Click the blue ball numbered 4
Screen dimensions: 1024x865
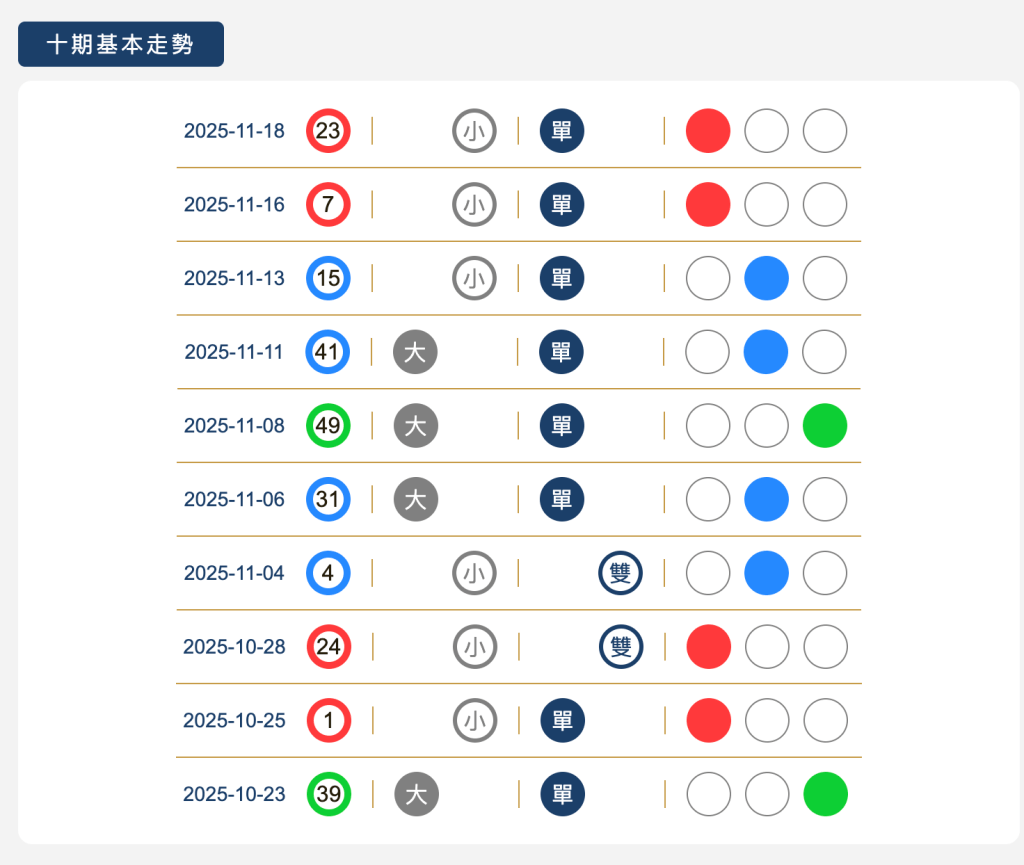(x=328, y=573)
